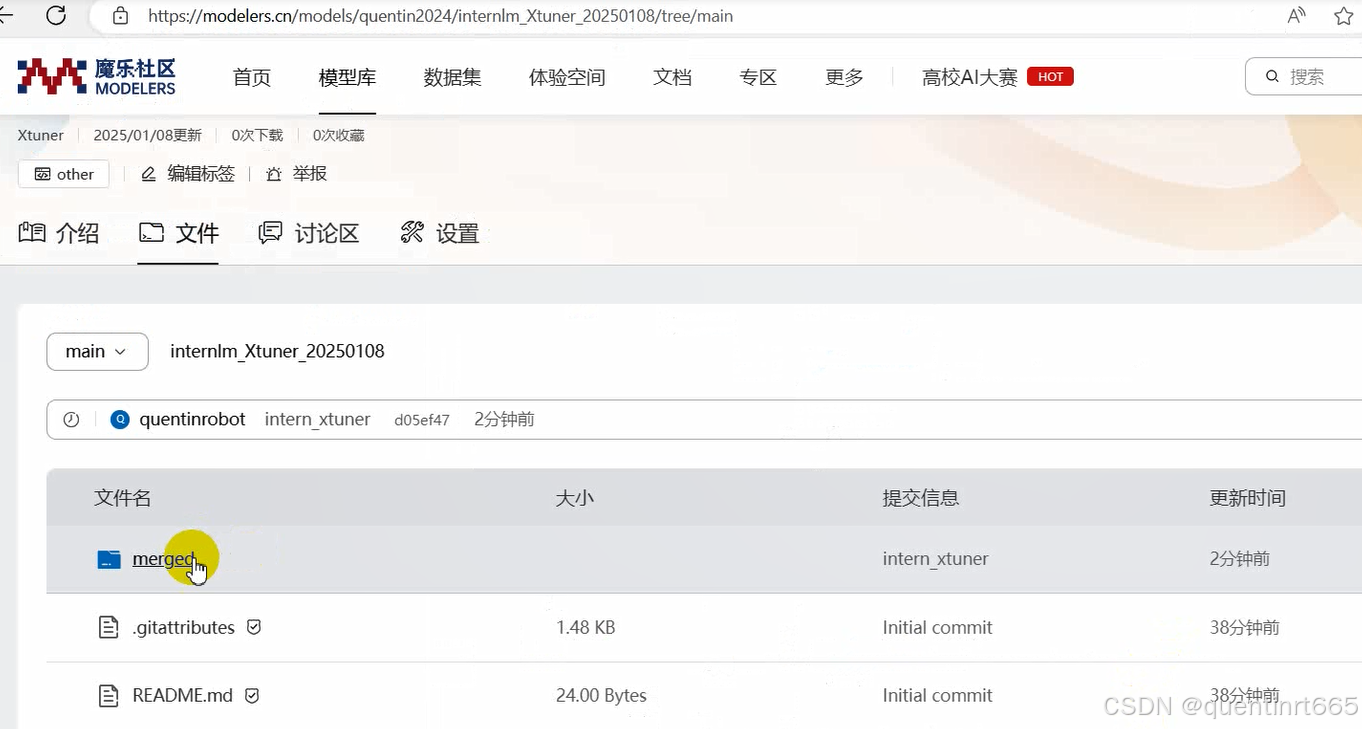1362x729 pixels.
Task: Click the quentinrobot user link
Action: click(192, 420)
